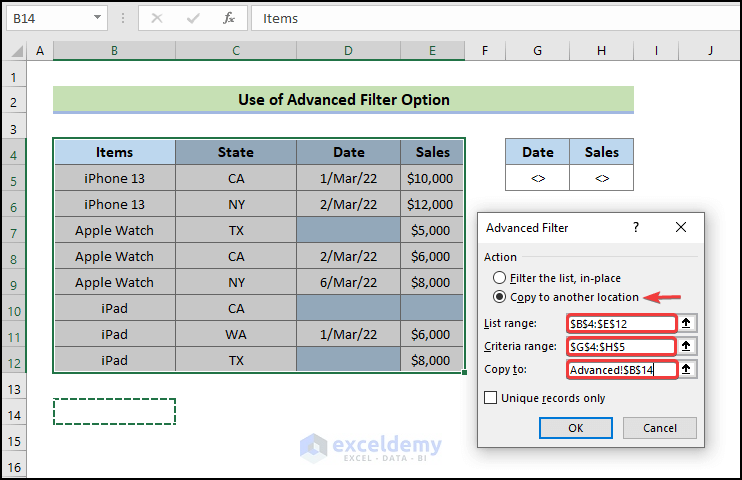Image resolution: width=742 pixels, height=480 pixels.
Task: Close the Advanced Filter dialog
Action: (681, 227)
